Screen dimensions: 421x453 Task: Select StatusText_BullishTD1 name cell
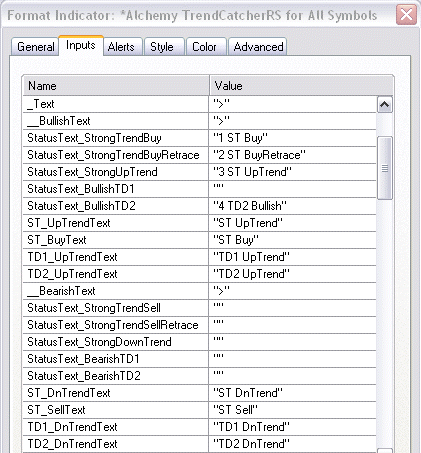coord(116,189)
